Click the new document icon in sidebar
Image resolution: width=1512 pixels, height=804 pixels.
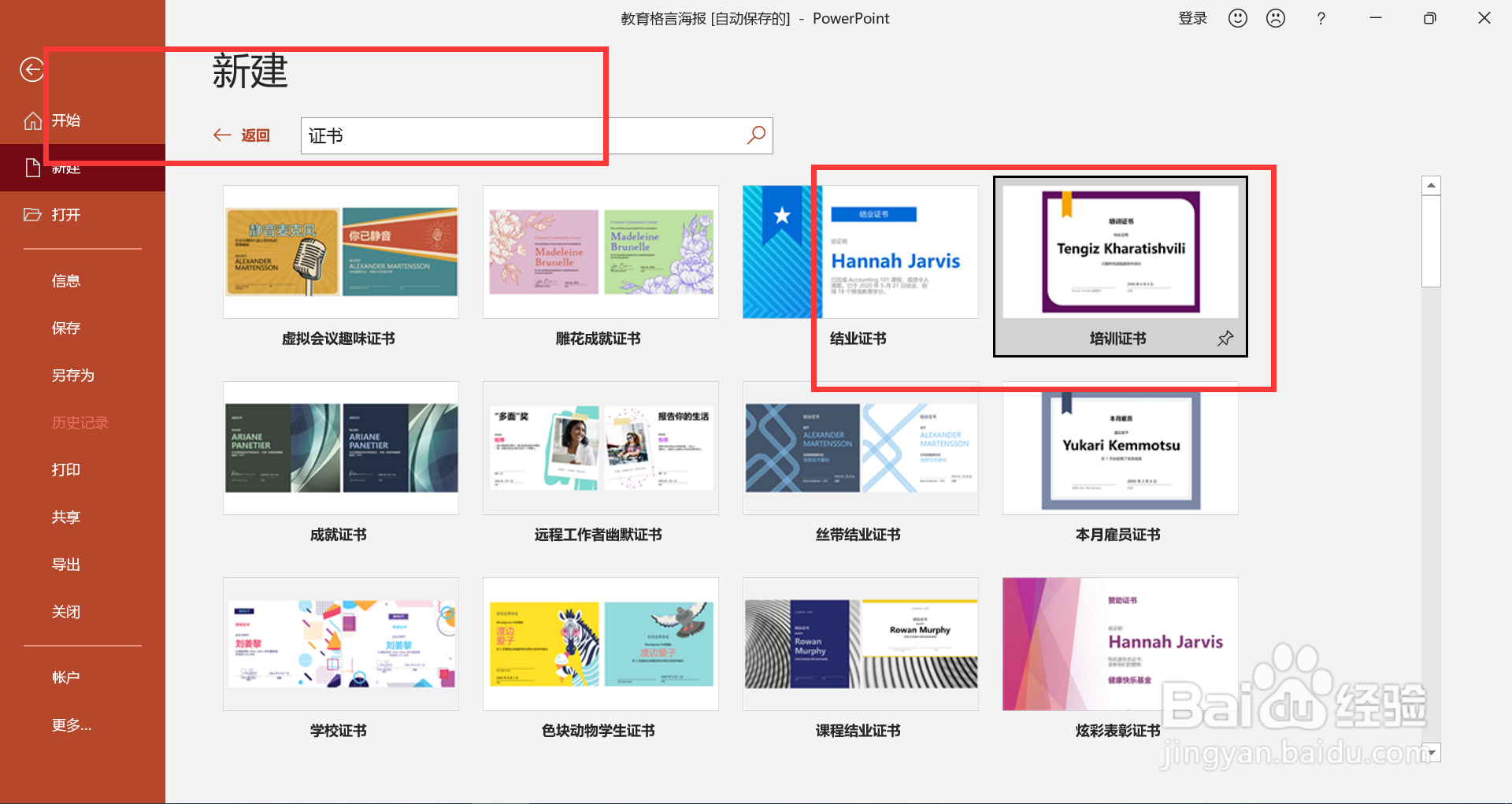32,167
